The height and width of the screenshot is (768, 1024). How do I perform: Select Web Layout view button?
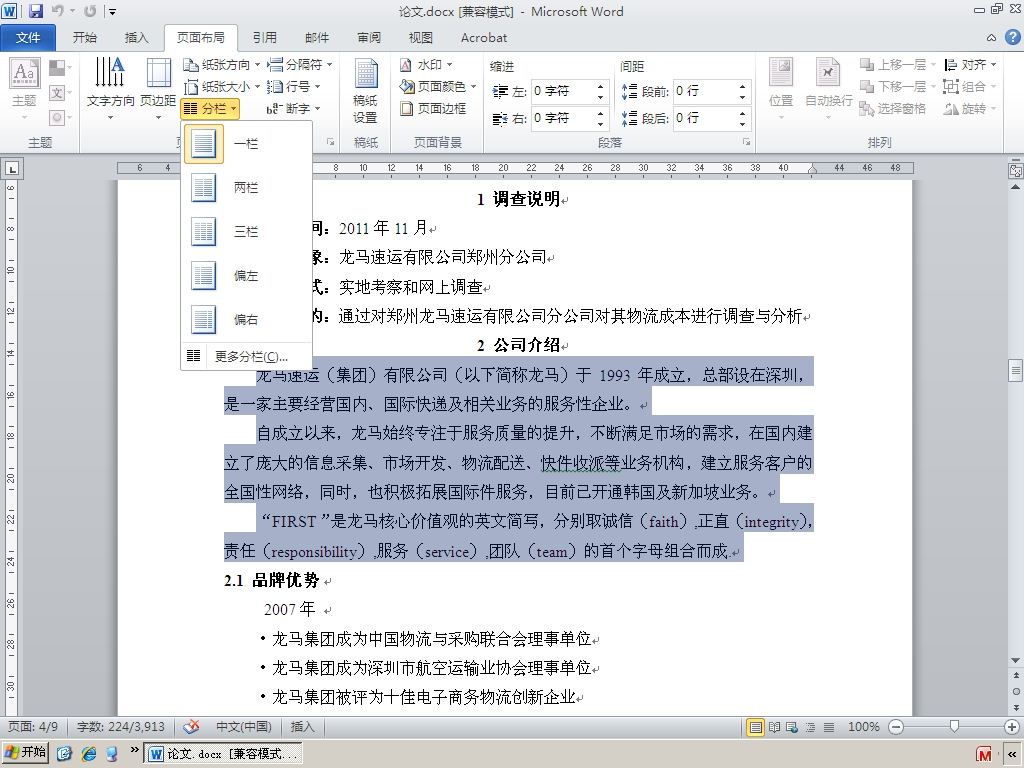tap(792, 727)
